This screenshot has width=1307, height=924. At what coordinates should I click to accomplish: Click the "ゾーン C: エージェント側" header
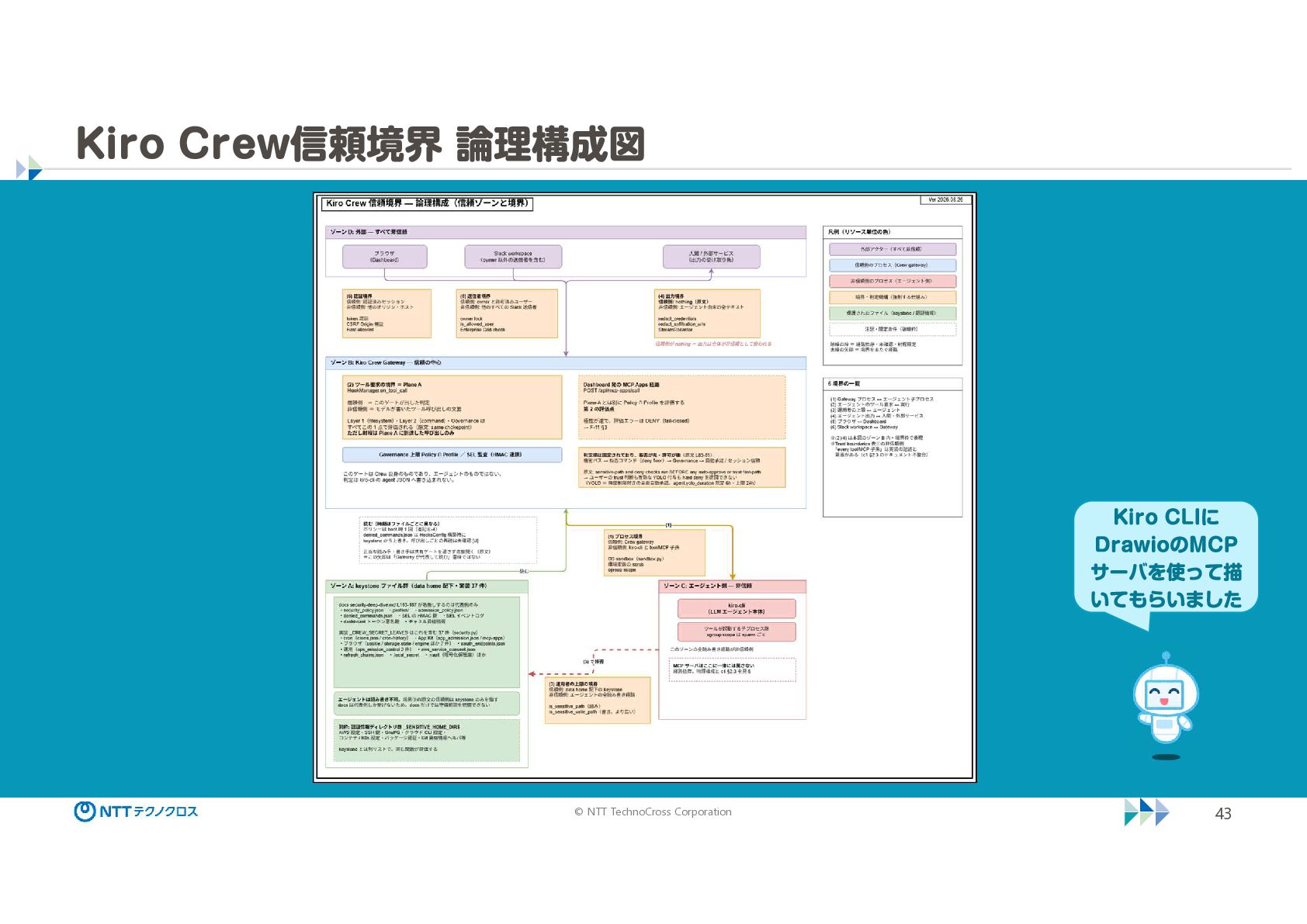732,587
